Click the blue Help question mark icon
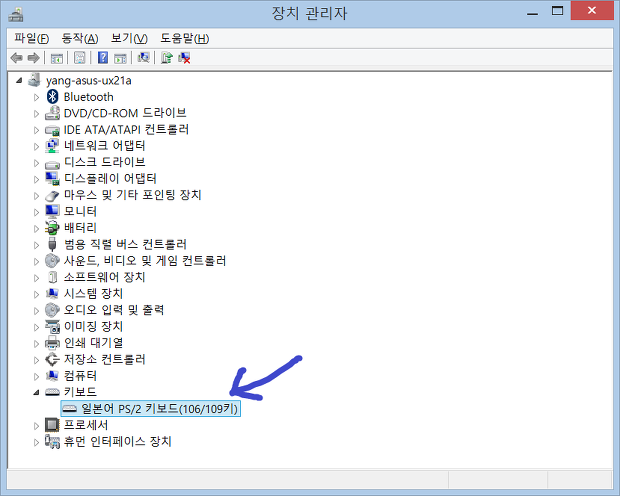The height and width of the screenshot is (496, 620). 103,58
